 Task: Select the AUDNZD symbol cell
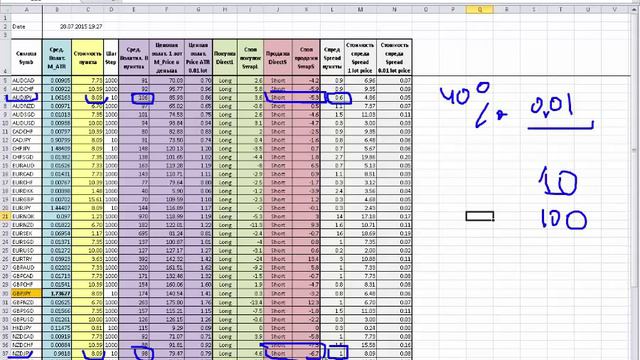[27, 106]
